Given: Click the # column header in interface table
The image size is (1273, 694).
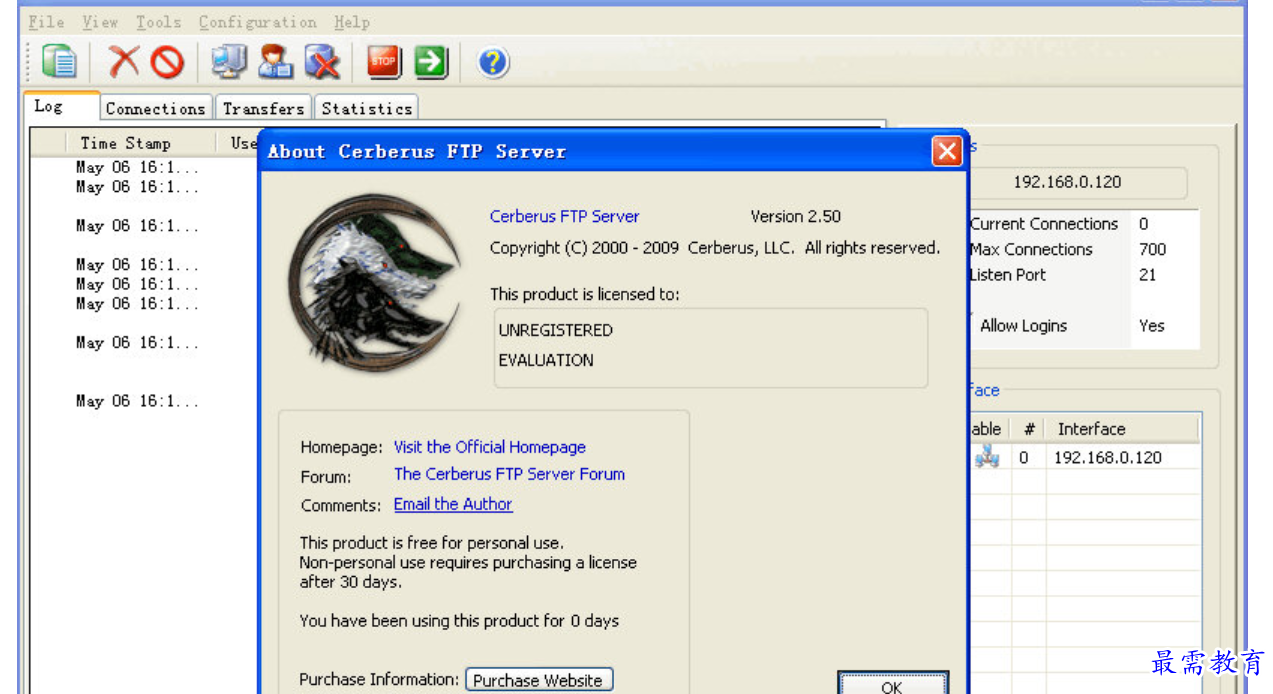Looking at the screenshot, I should pyautogui.click(x=1029, y=429).
